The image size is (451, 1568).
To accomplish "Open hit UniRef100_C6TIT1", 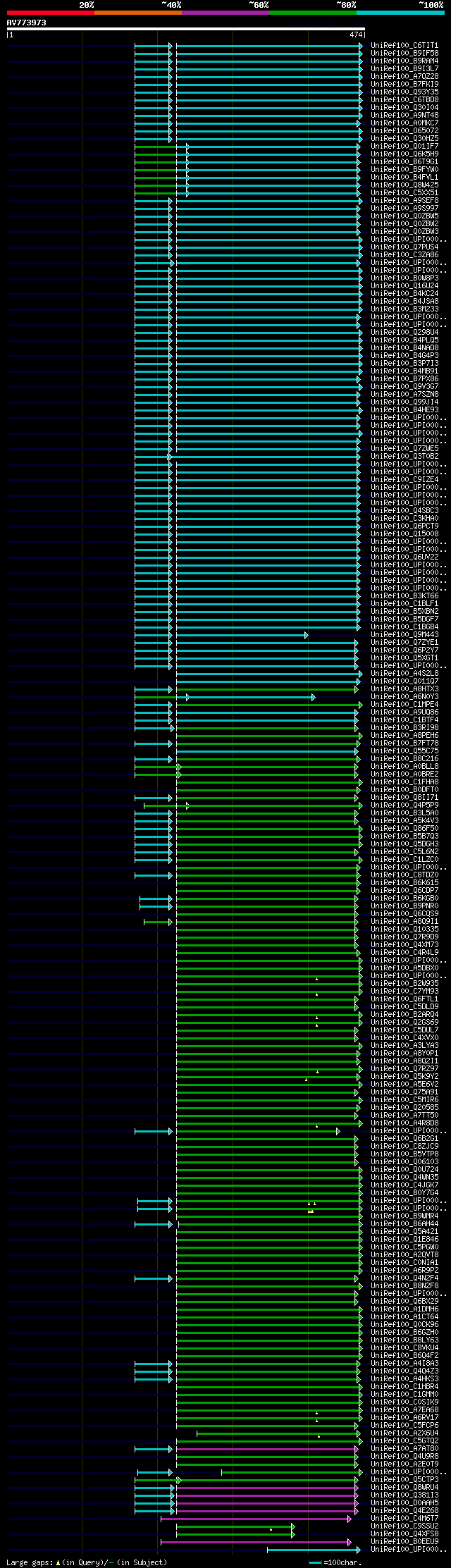I will (x=404, y=46).
